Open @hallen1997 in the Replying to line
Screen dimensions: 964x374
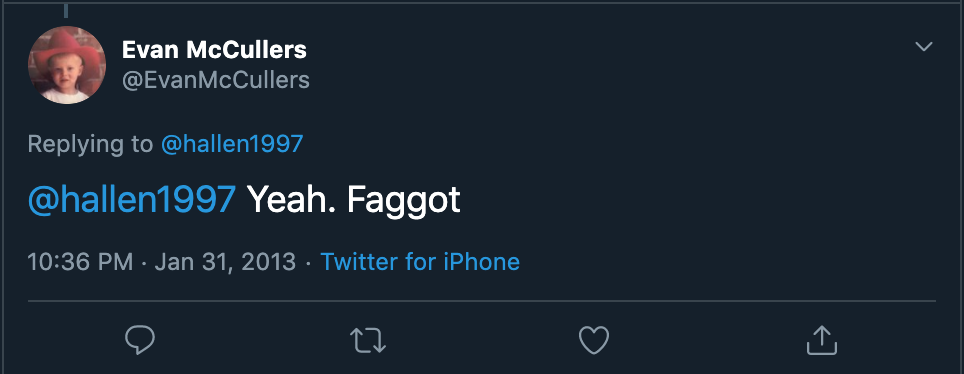(x=232, y=144)
